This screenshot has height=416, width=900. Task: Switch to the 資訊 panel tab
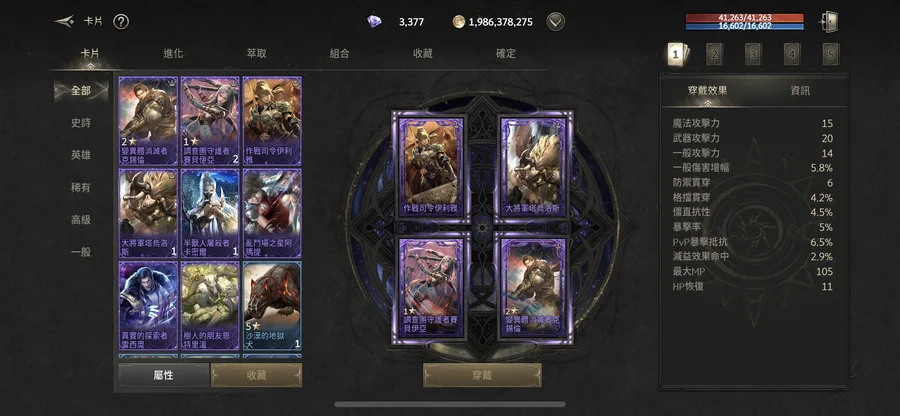(x=800, y=91)
